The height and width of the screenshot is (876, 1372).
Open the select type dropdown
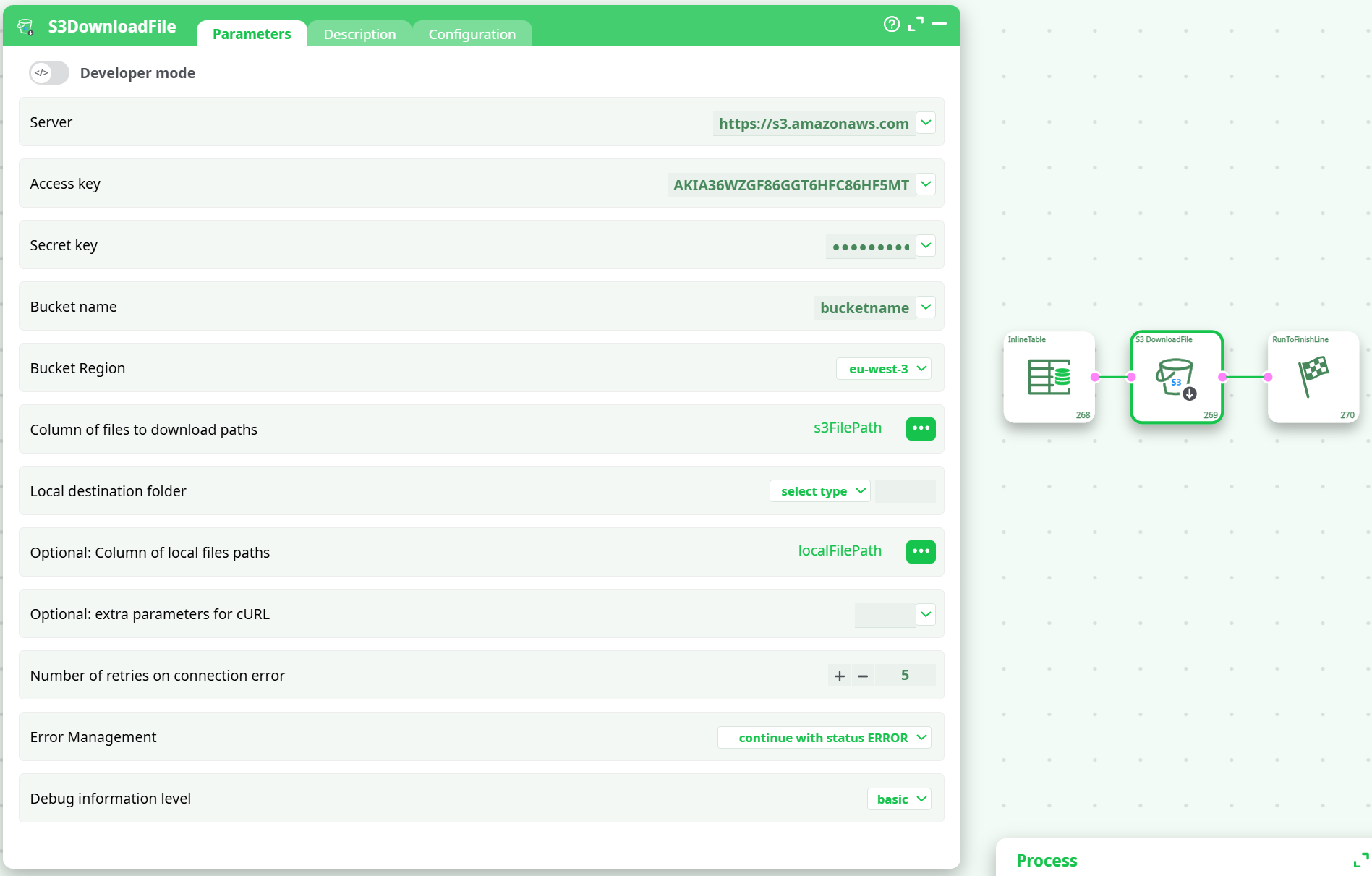pyautogui.click(x=819, y=490)
